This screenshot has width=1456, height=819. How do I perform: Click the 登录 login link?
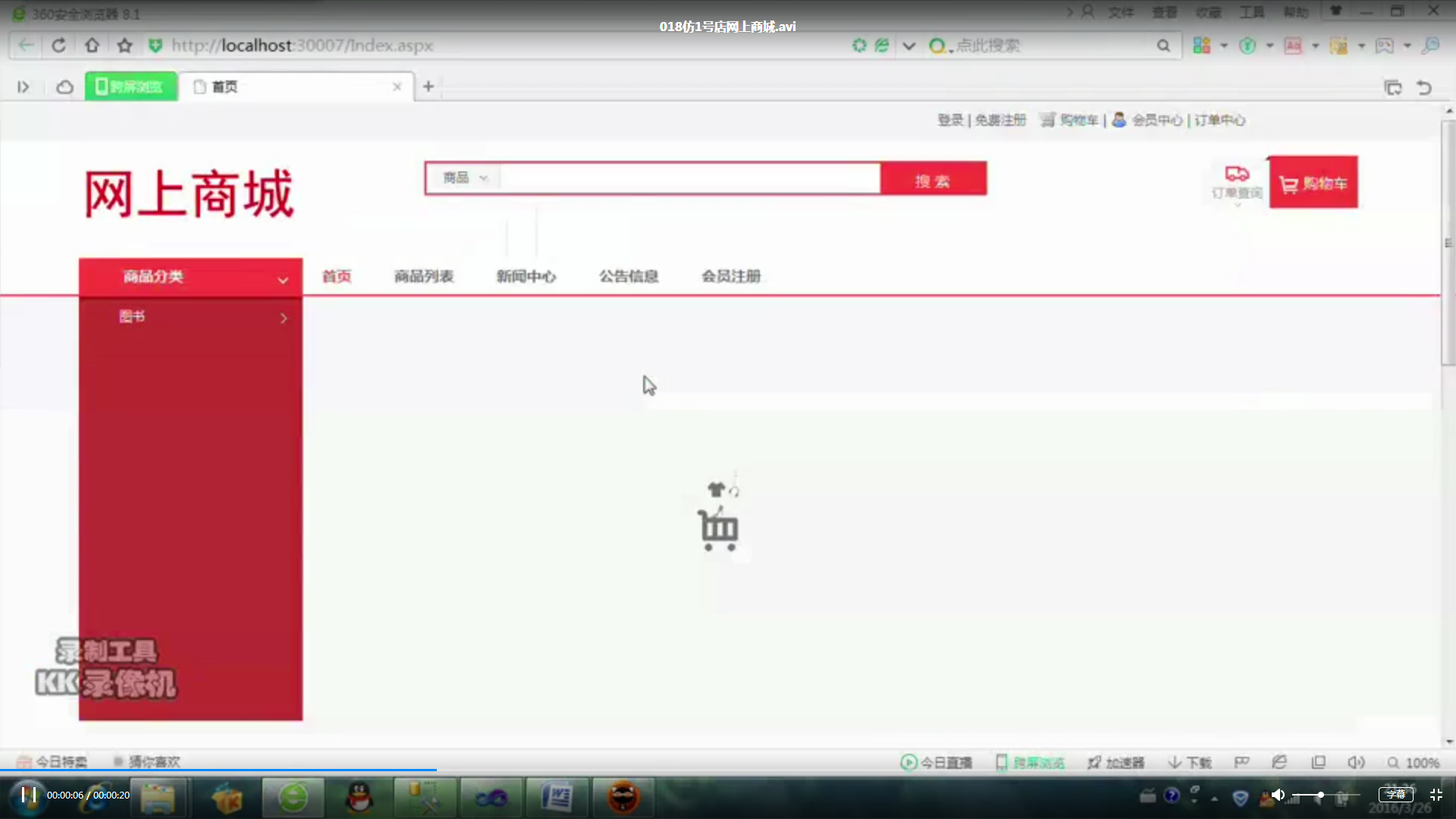pyautogui.click(x=950, y=120)
